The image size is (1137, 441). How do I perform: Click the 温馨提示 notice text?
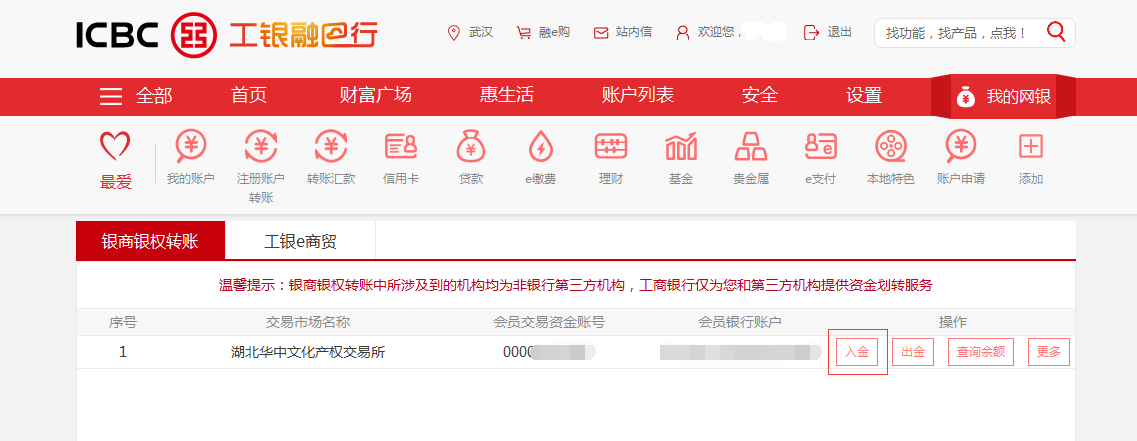click(x=575, y=285)
